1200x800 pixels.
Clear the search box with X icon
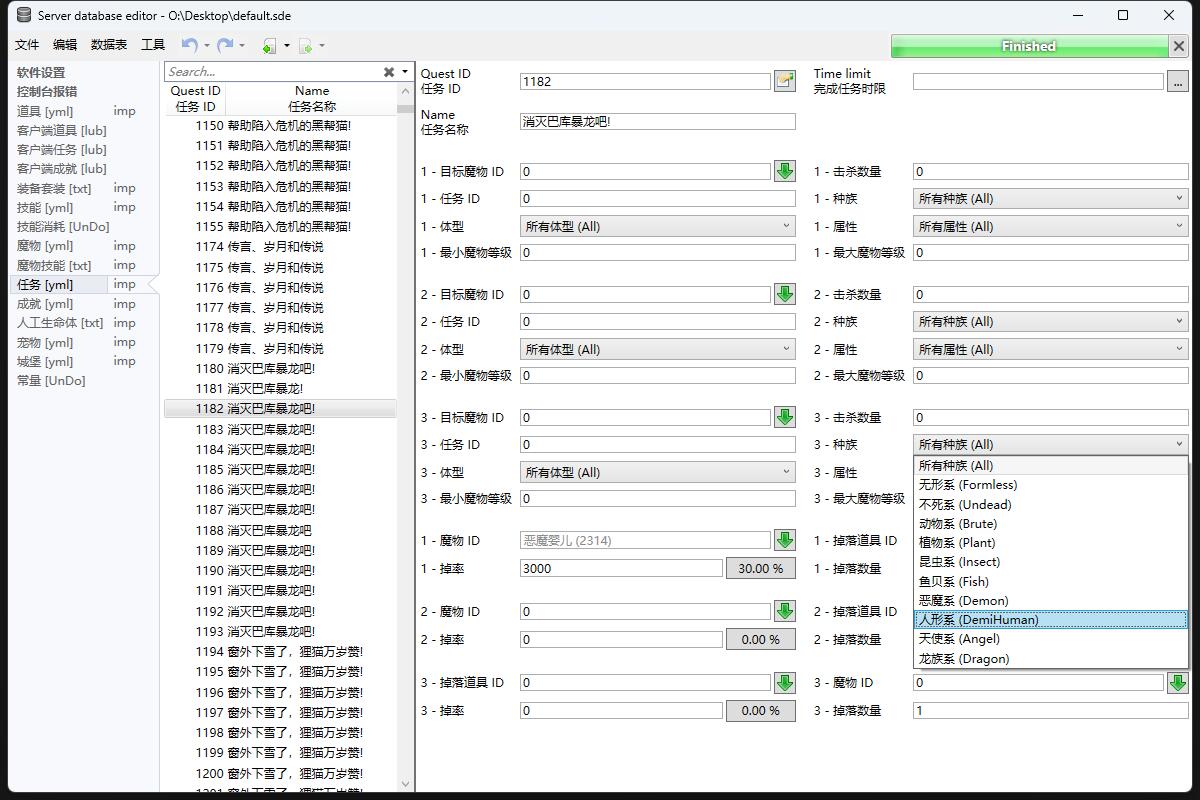click(389, 72)
